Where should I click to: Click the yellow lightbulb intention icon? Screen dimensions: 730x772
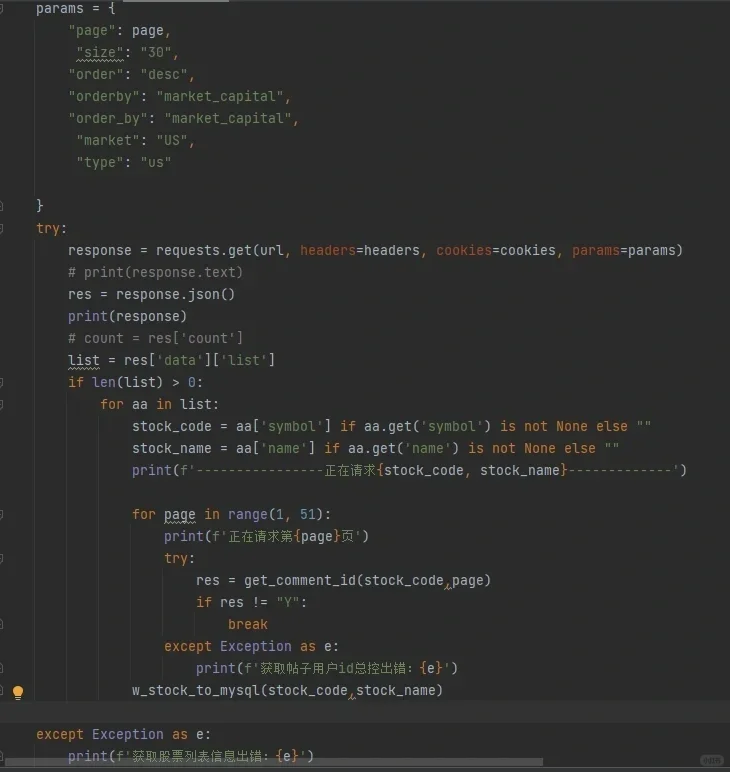pos(18,692)
